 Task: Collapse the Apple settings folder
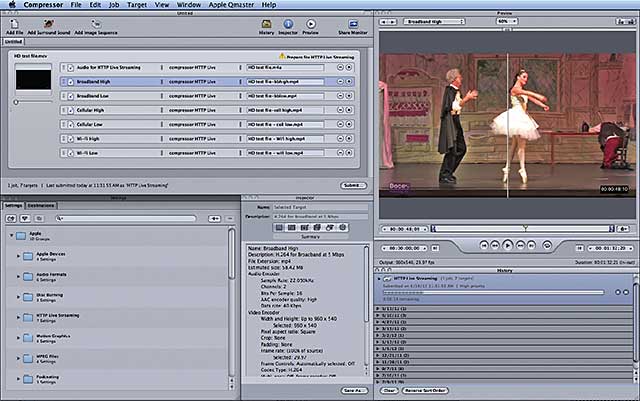click(11, 235)
